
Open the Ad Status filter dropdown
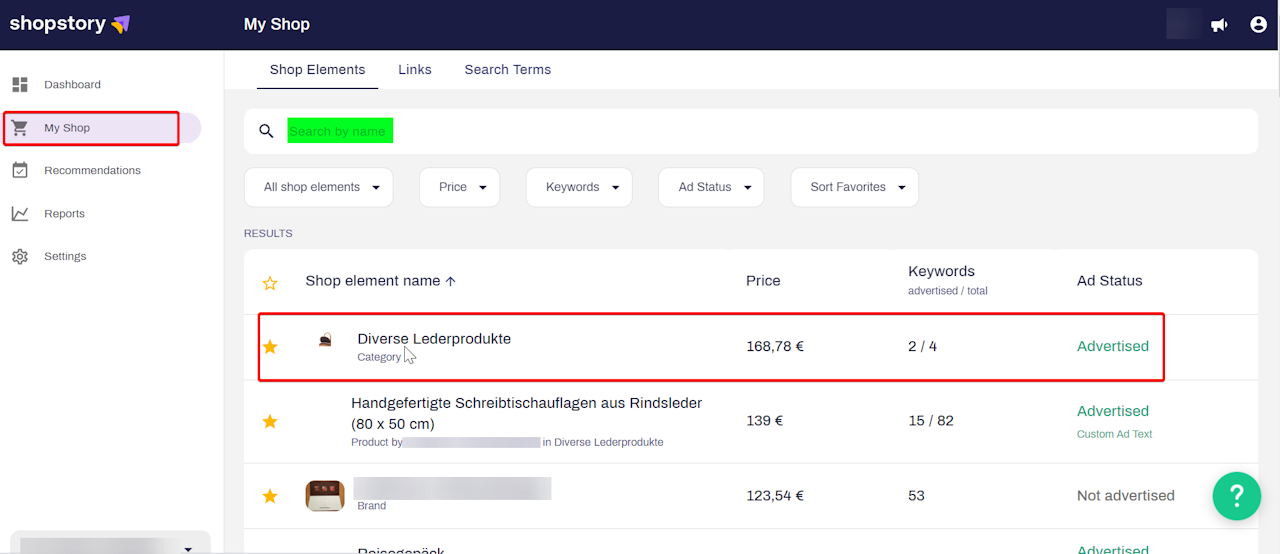(710, 187)
